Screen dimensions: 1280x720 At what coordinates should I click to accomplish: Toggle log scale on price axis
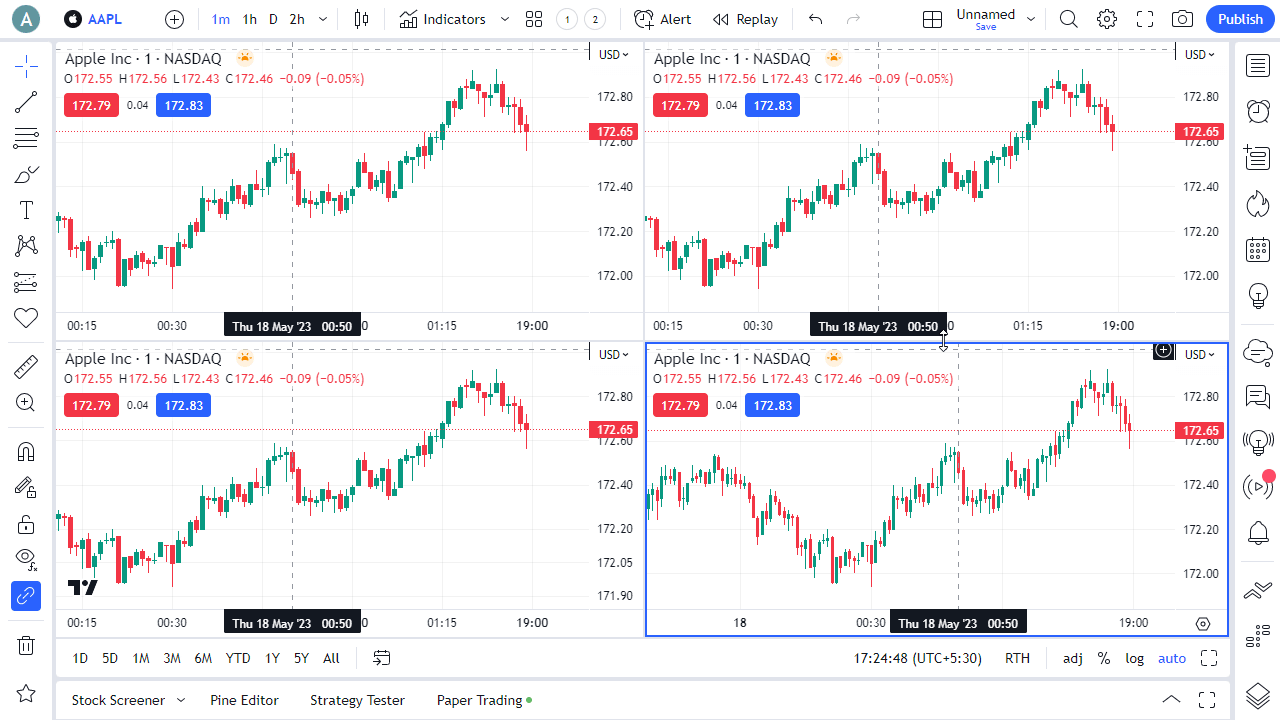(x=1134, y=658)
